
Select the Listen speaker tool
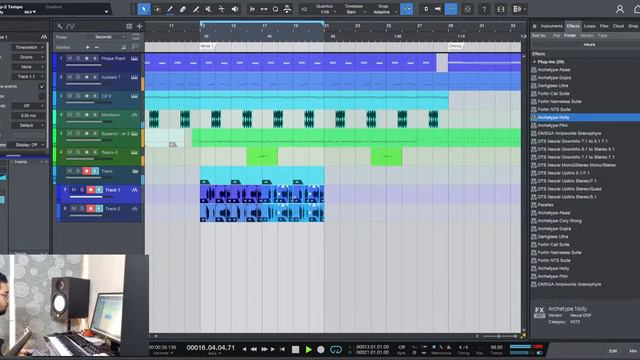pyautogui.click(x=235, y=9)
